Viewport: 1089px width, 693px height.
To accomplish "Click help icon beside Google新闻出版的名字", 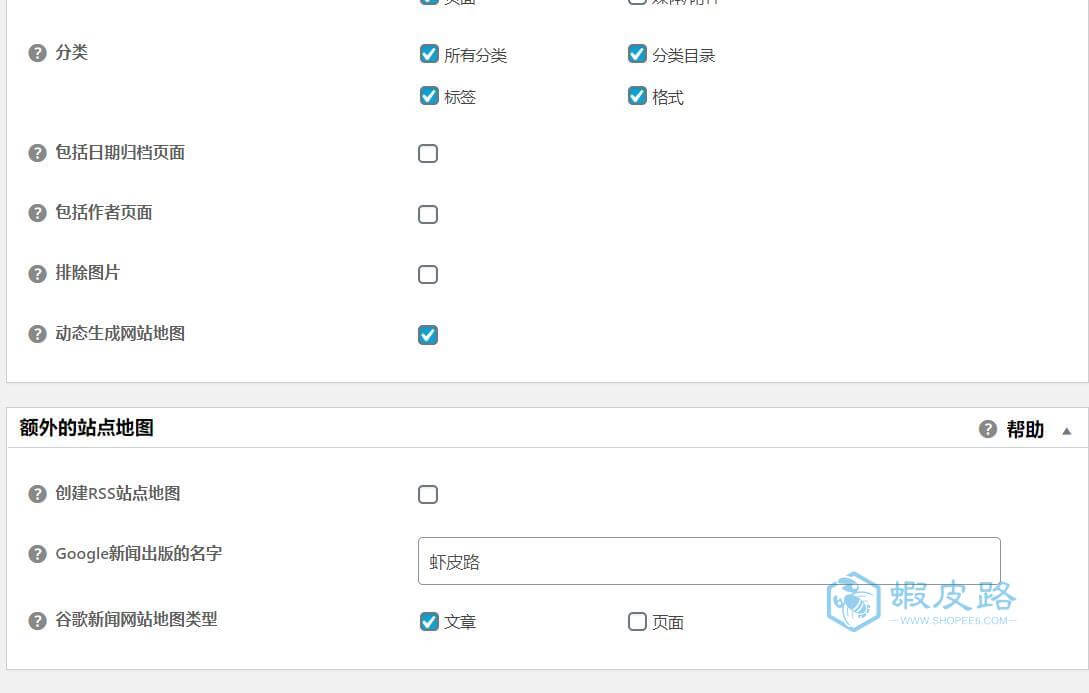I will (x=37, y=554).
